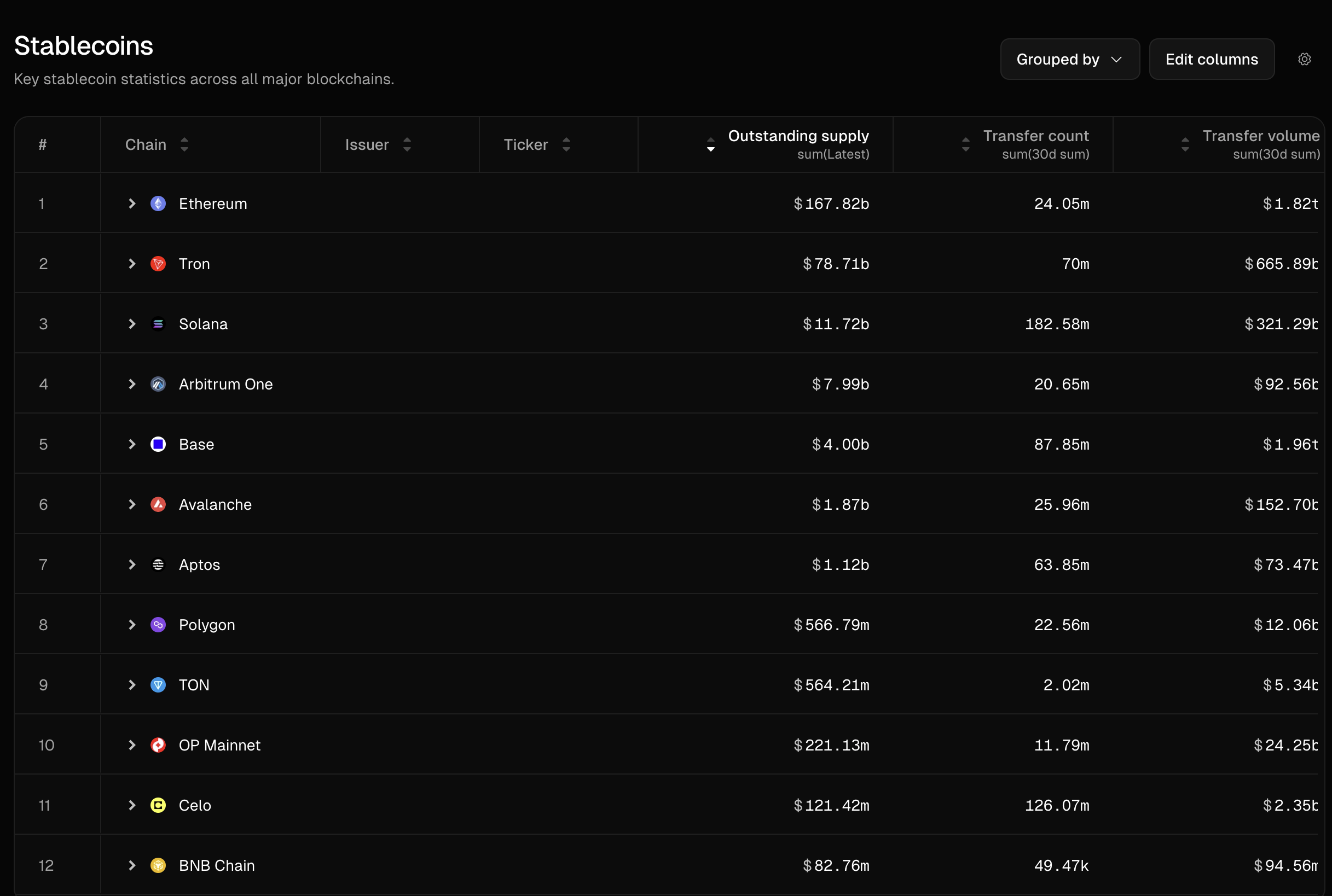Click the Transfer count header label
Viewport: 1332px width, 896px height.
1036,136
